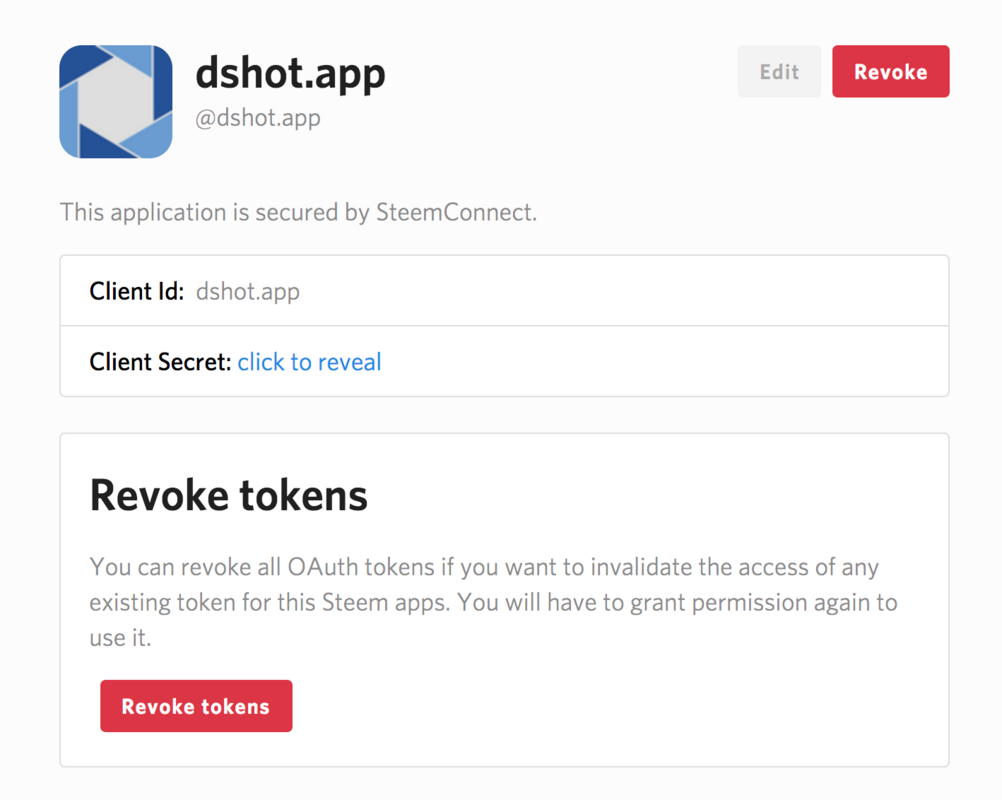Screen dimensions: 1002x800
Task: Select the 'Revoke tokens' section heading
Action: coord(228,494)
